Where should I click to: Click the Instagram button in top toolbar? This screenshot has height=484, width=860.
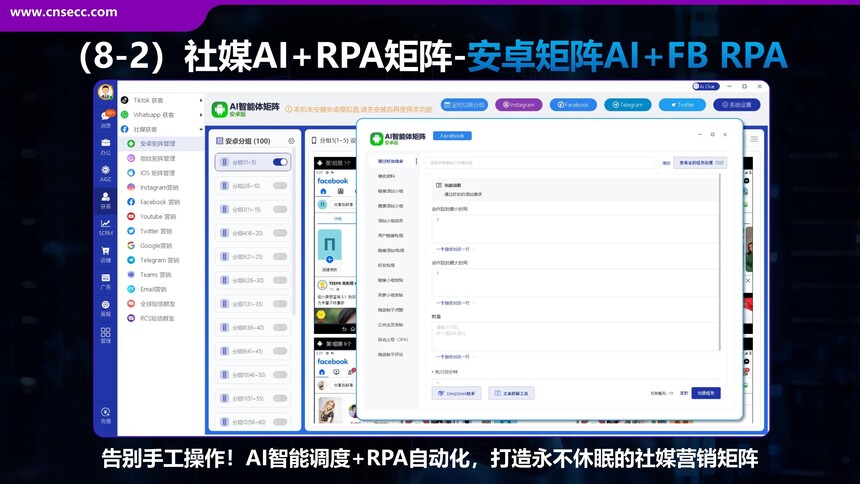pos(518,104)
